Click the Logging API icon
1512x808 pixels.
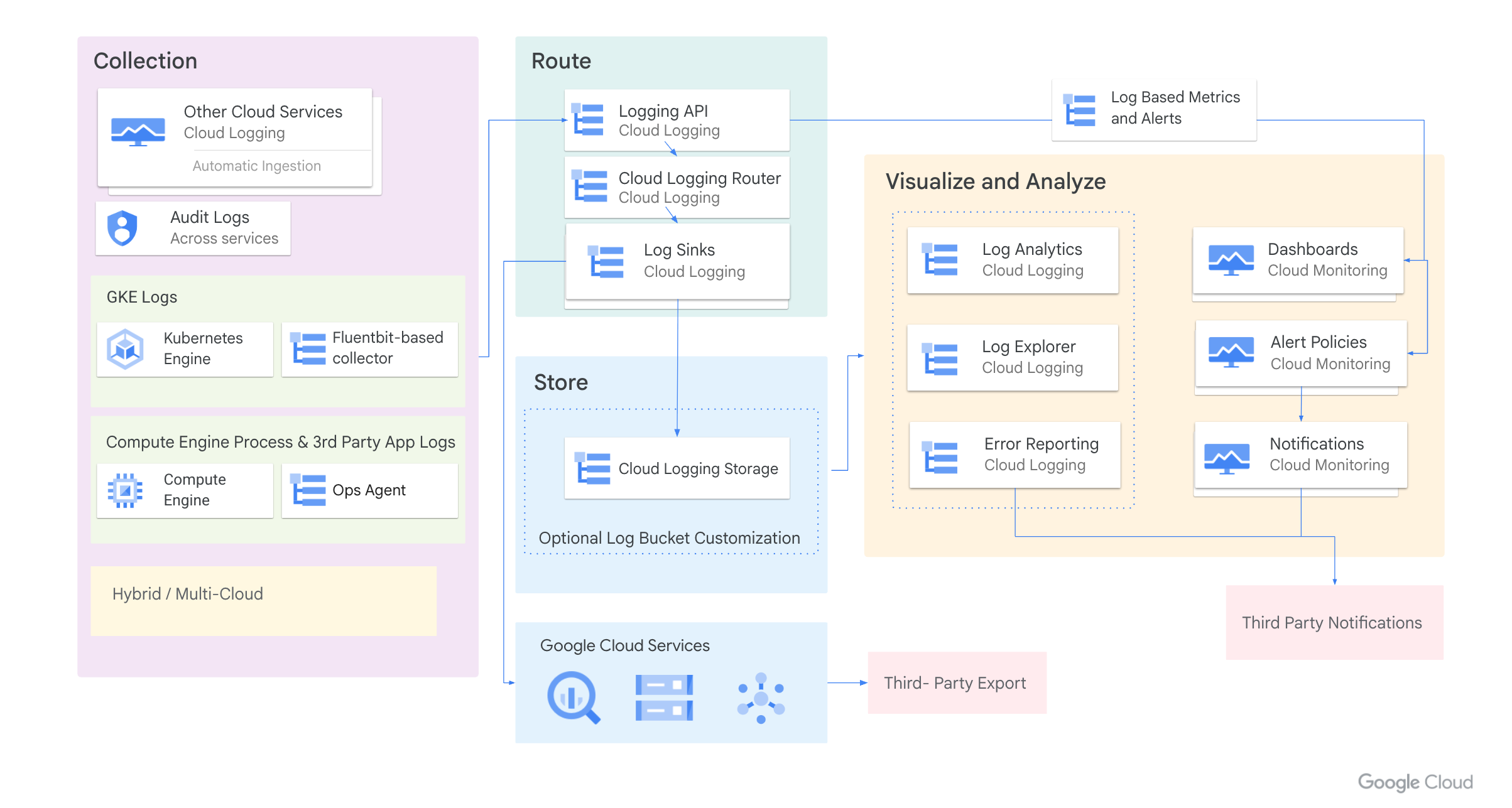(587, 119)
